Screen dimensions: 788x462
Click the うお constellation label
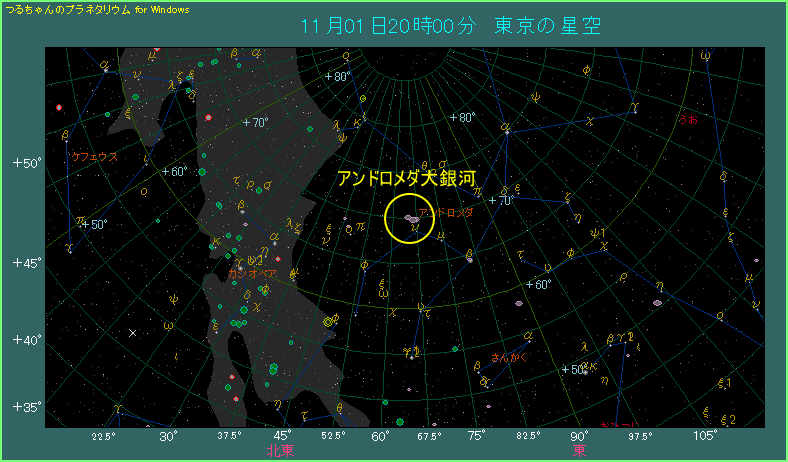pos(688,120)
